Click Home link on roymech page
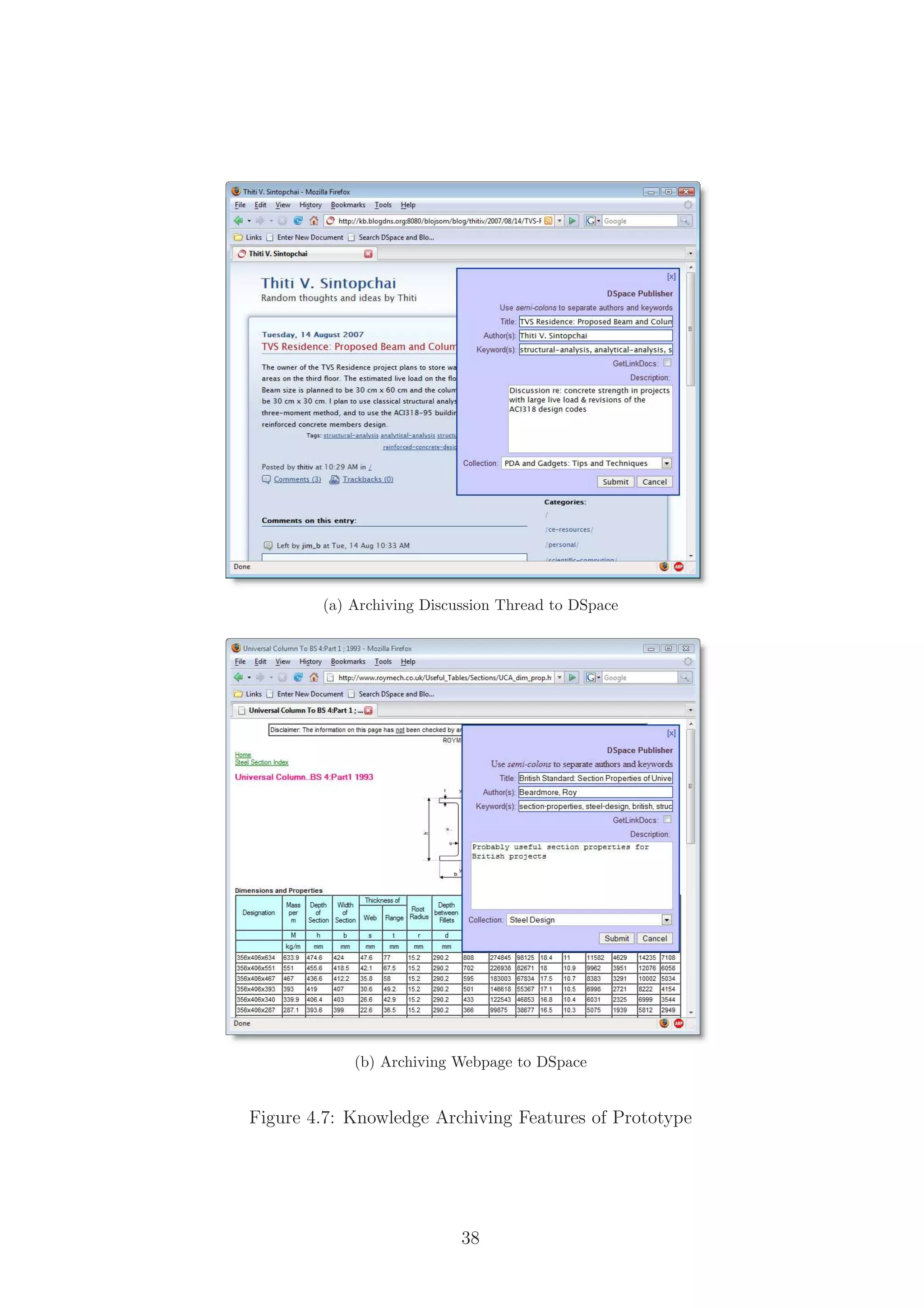Image resolution: width=924 pixels, height=1308 pixels. pos(243,755)
